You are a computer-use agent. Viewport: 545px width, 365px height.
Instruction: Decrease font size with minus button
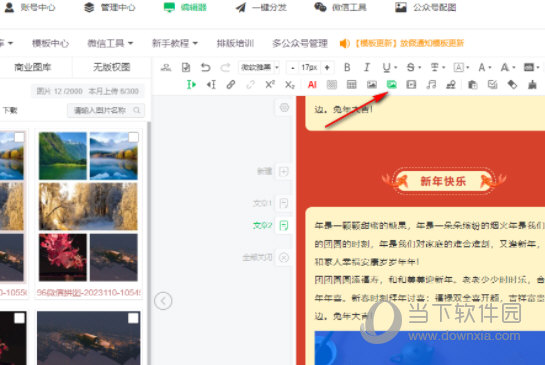[293, 67]
